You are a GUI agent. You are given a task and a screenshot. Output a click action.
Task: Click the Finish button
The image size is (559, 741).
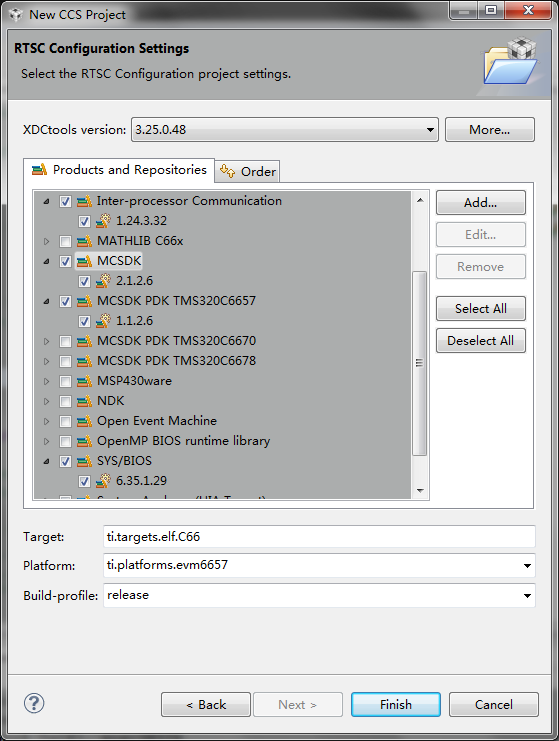[396, 705]
